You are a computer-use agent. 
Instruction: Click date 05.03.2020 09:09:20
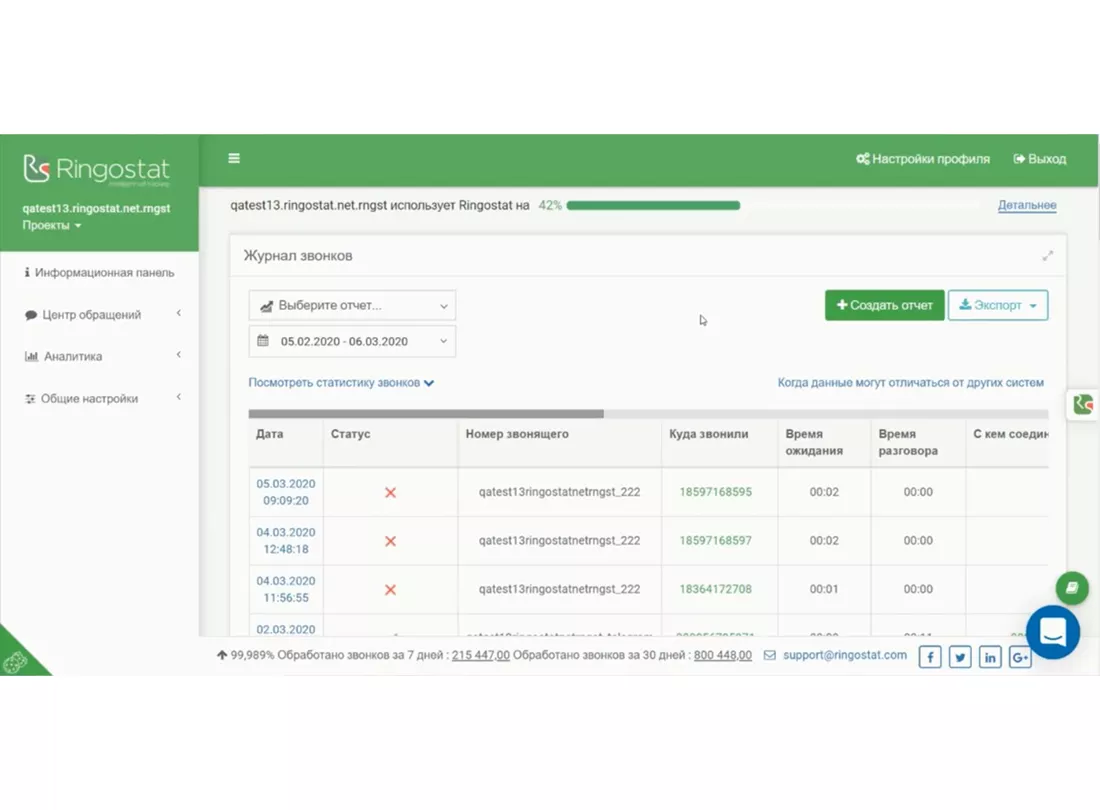(x=286, y=492)
